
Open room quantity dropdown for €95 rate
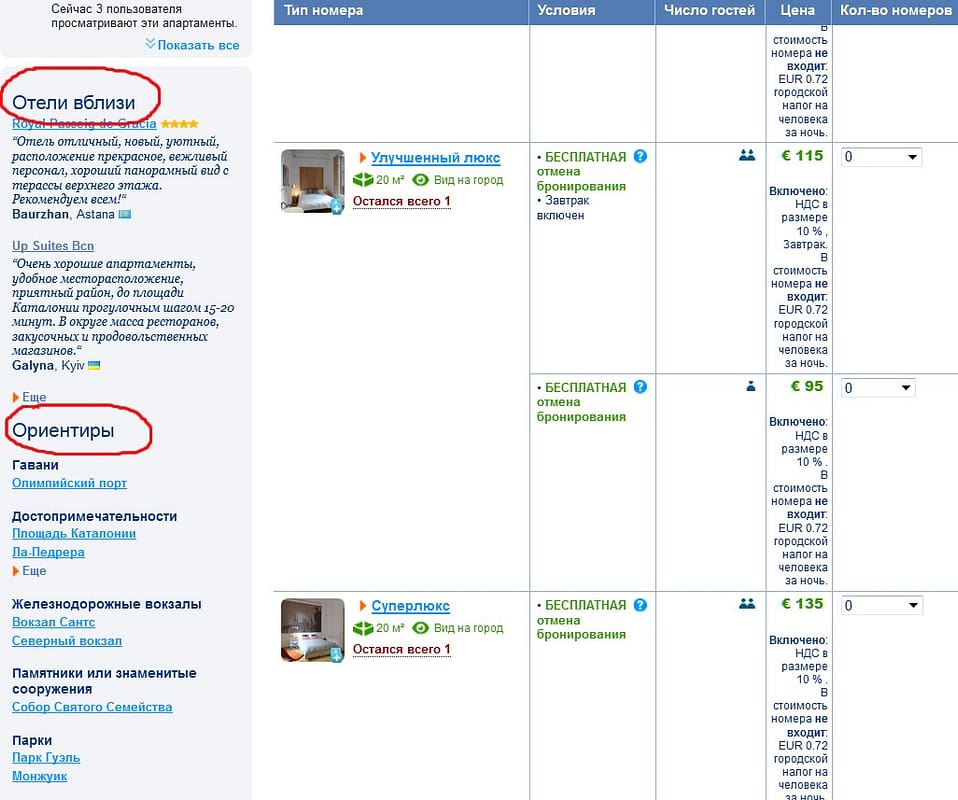click(878, 388)
